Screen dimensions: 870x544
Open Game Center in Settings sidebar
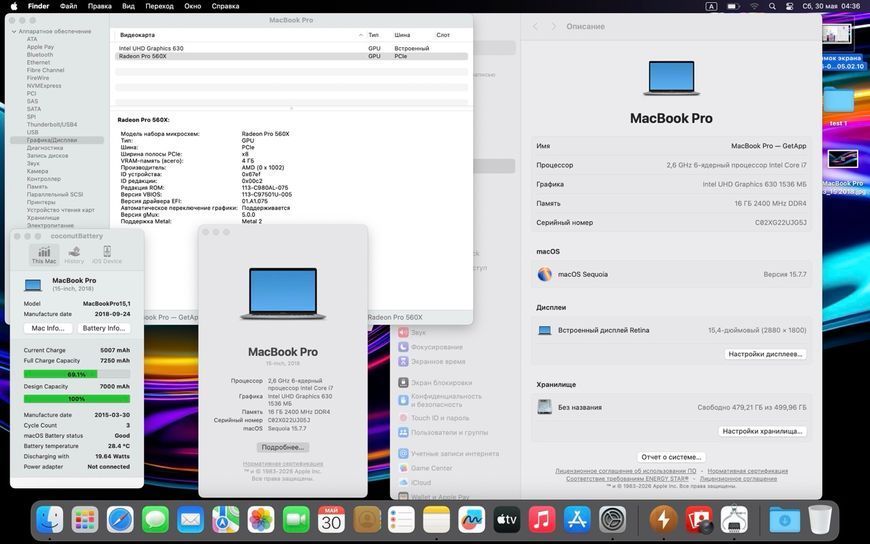point(425,468)
